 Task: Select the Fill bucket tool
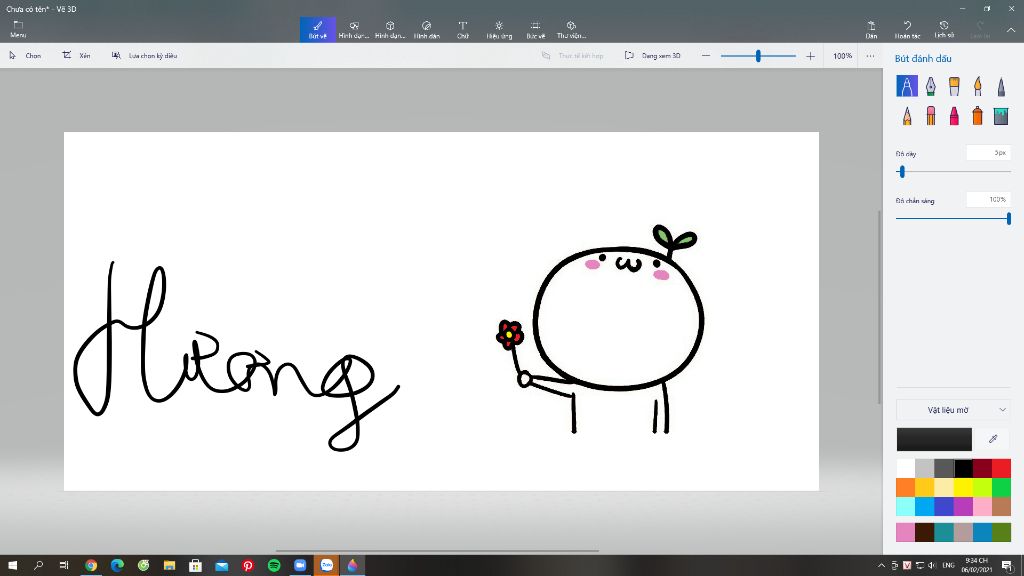[x=1001, y=116]
